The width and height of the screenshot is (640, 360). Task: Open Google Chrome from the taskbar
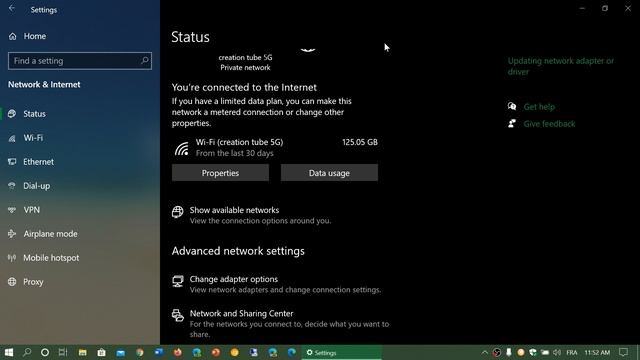(140, 352)
